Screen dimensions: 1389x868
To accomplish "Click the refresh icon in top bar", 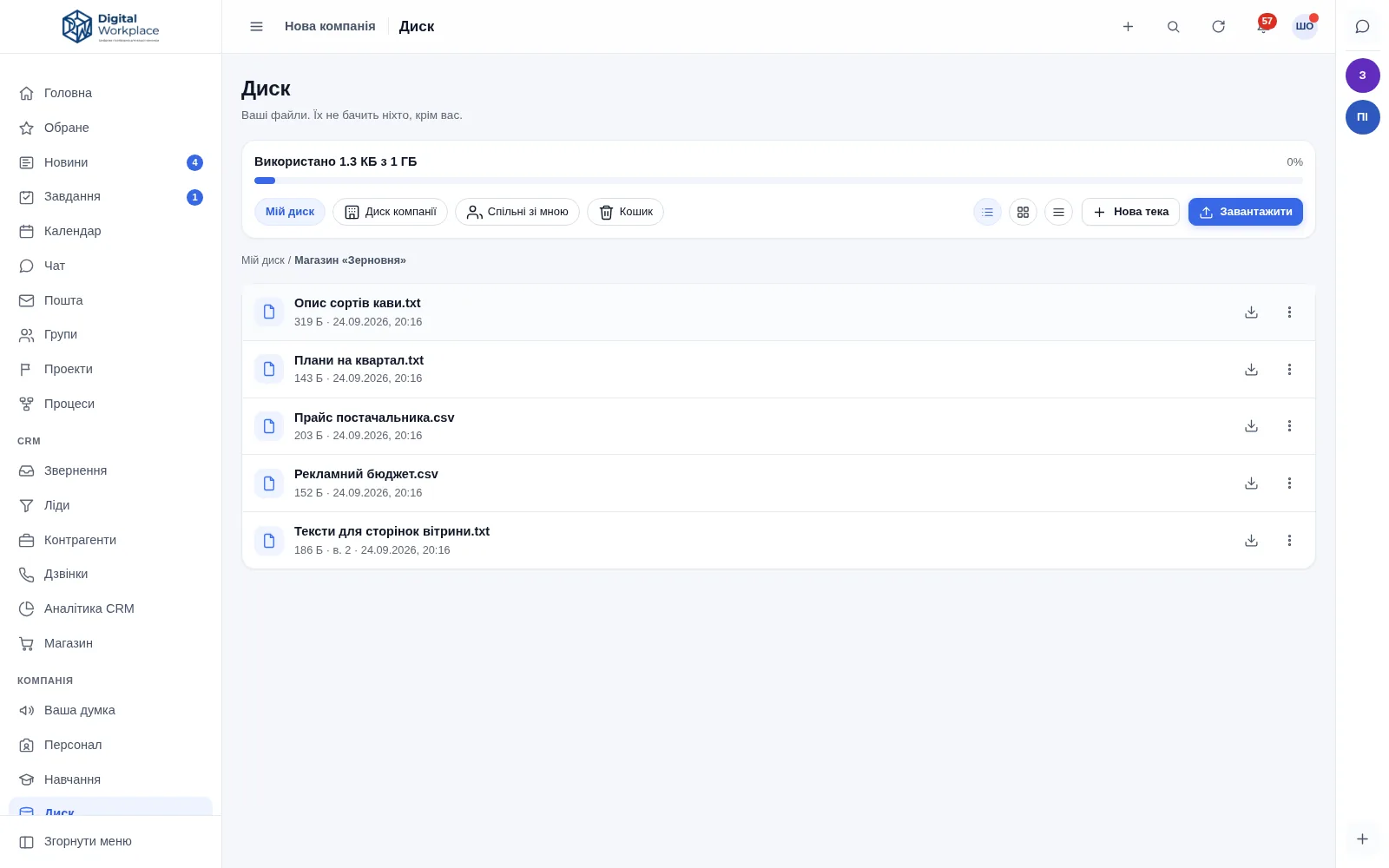I will coord(1218,27).
